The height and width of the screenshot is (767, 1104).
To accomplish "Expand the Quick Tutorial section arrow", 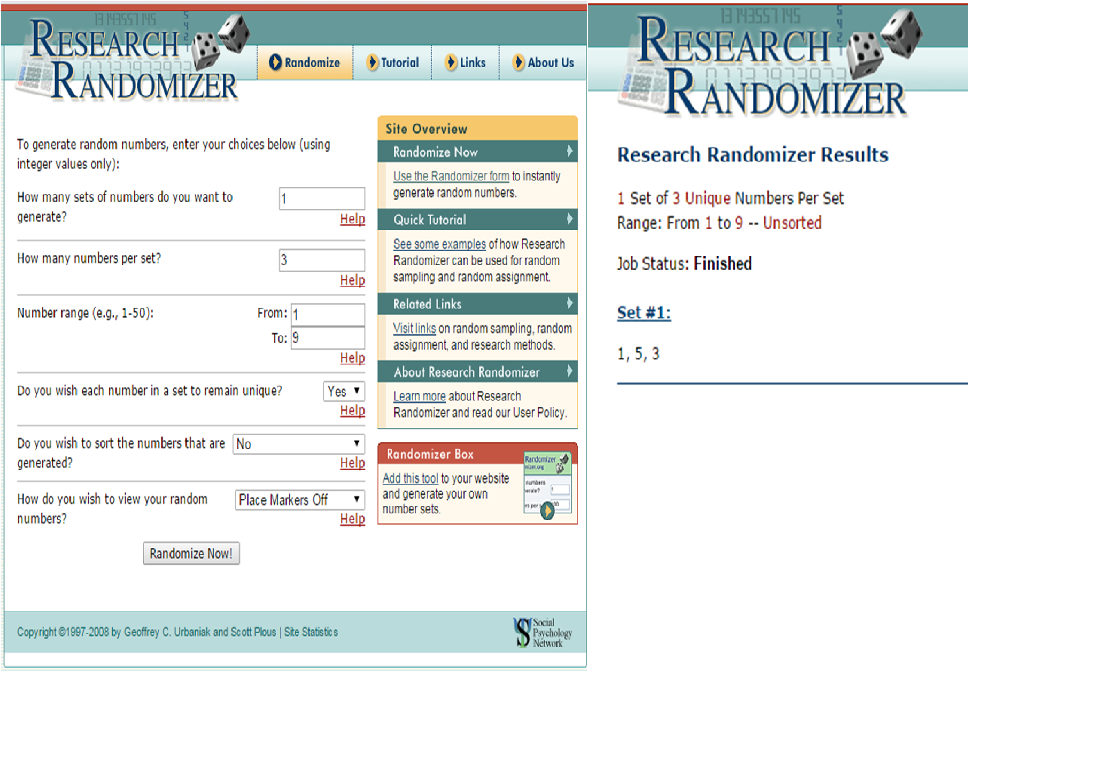I will pos(570,219).
